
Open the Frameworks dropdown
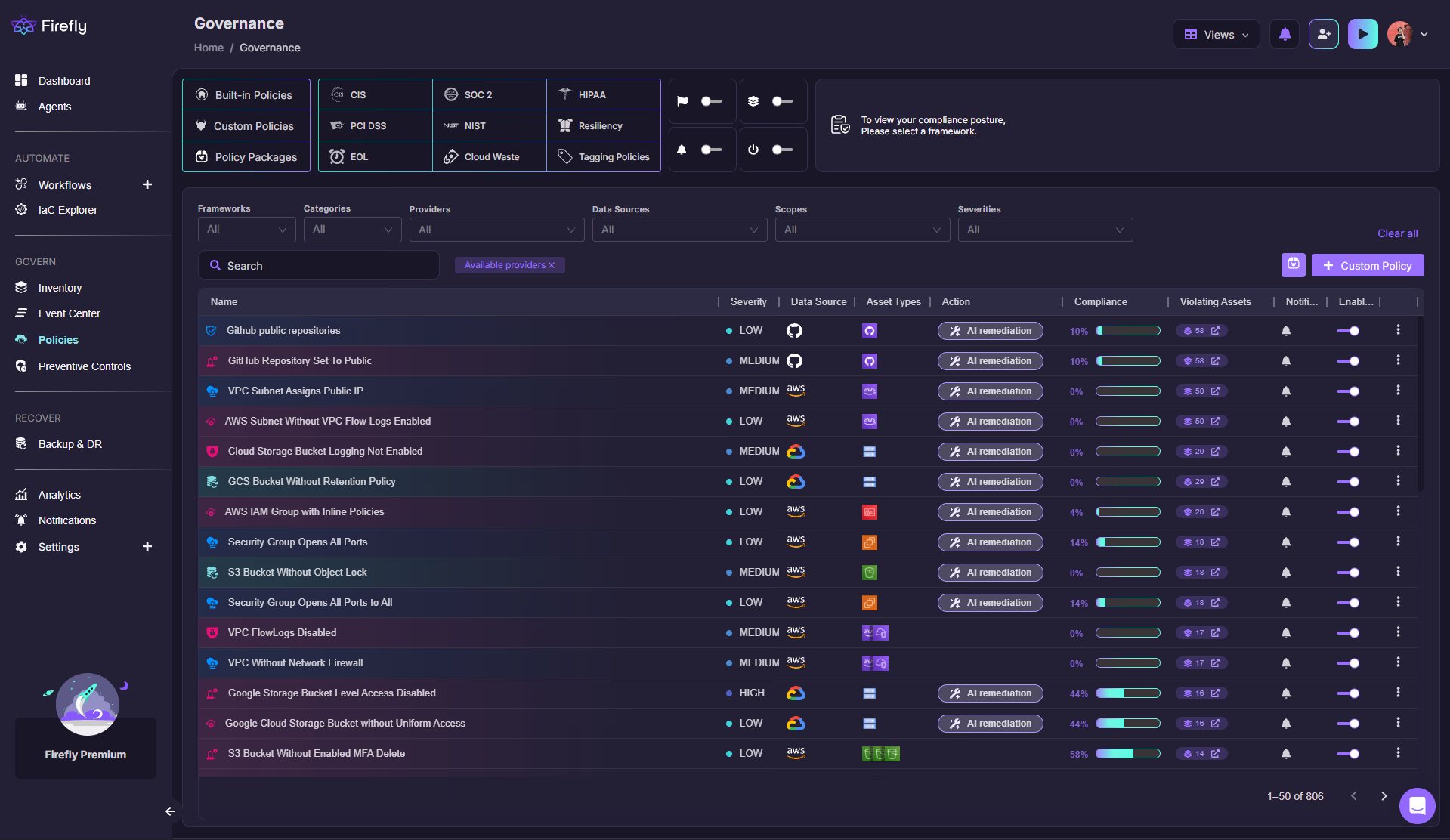coord(246,230)
